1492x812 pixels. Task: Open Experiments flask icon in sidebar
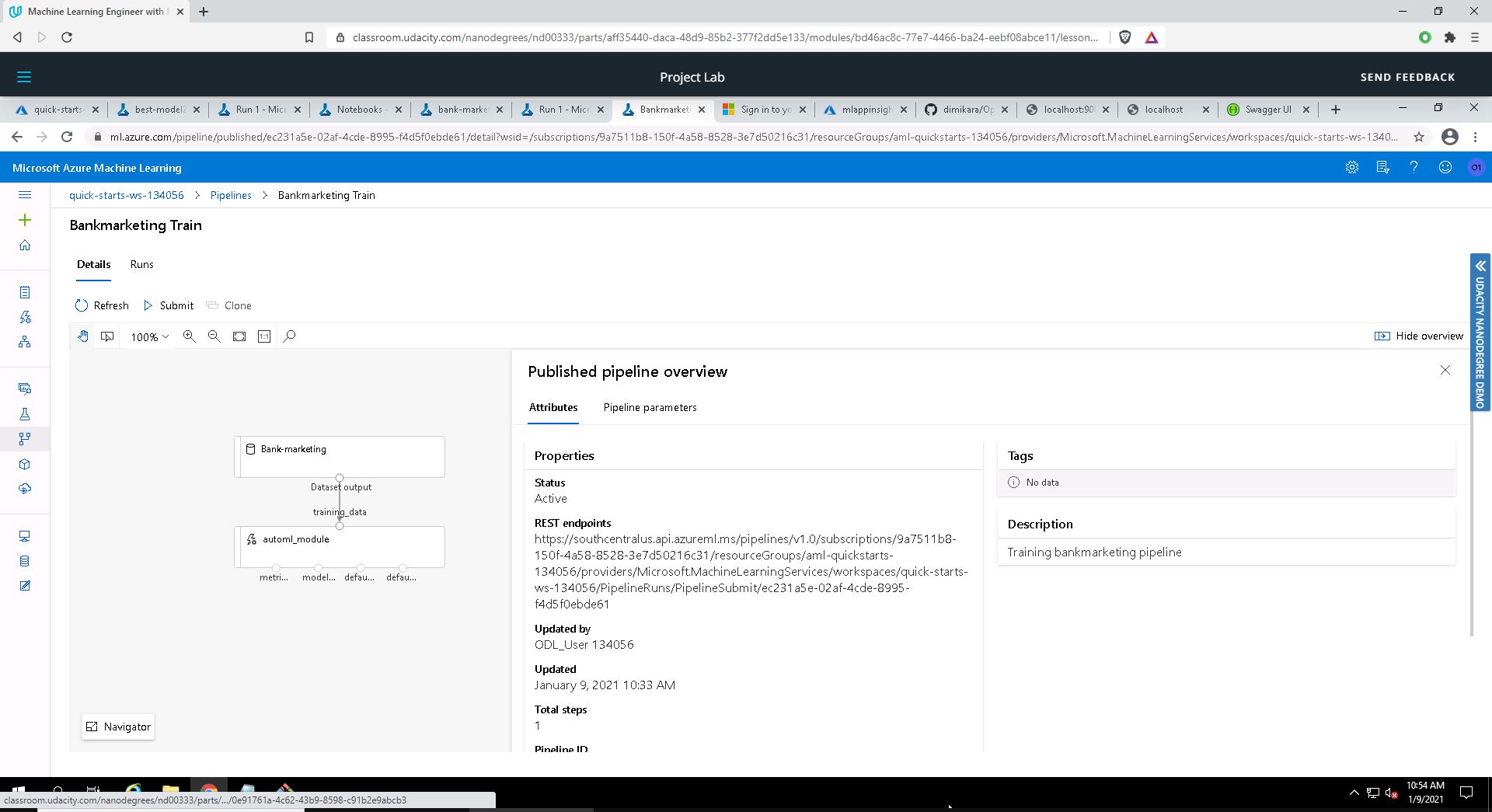pos(25,414)
